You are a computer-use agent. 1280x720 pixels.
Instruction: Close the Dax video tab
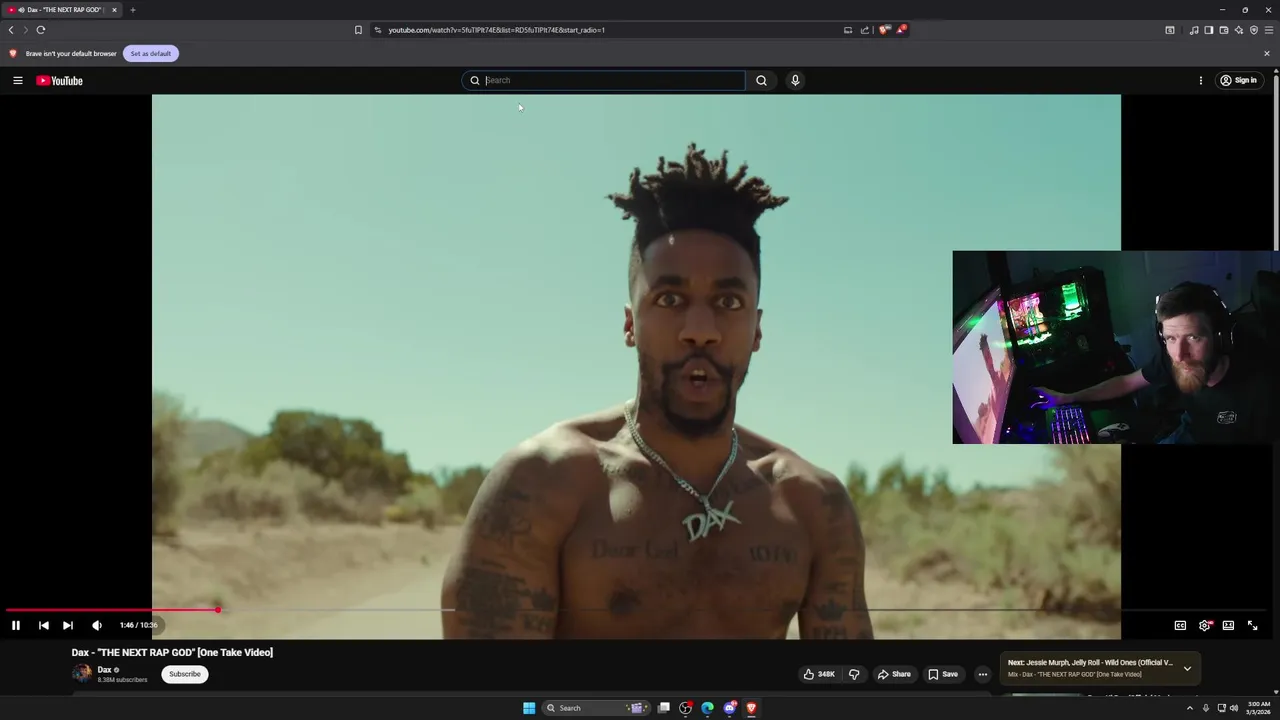coord(114,10)
